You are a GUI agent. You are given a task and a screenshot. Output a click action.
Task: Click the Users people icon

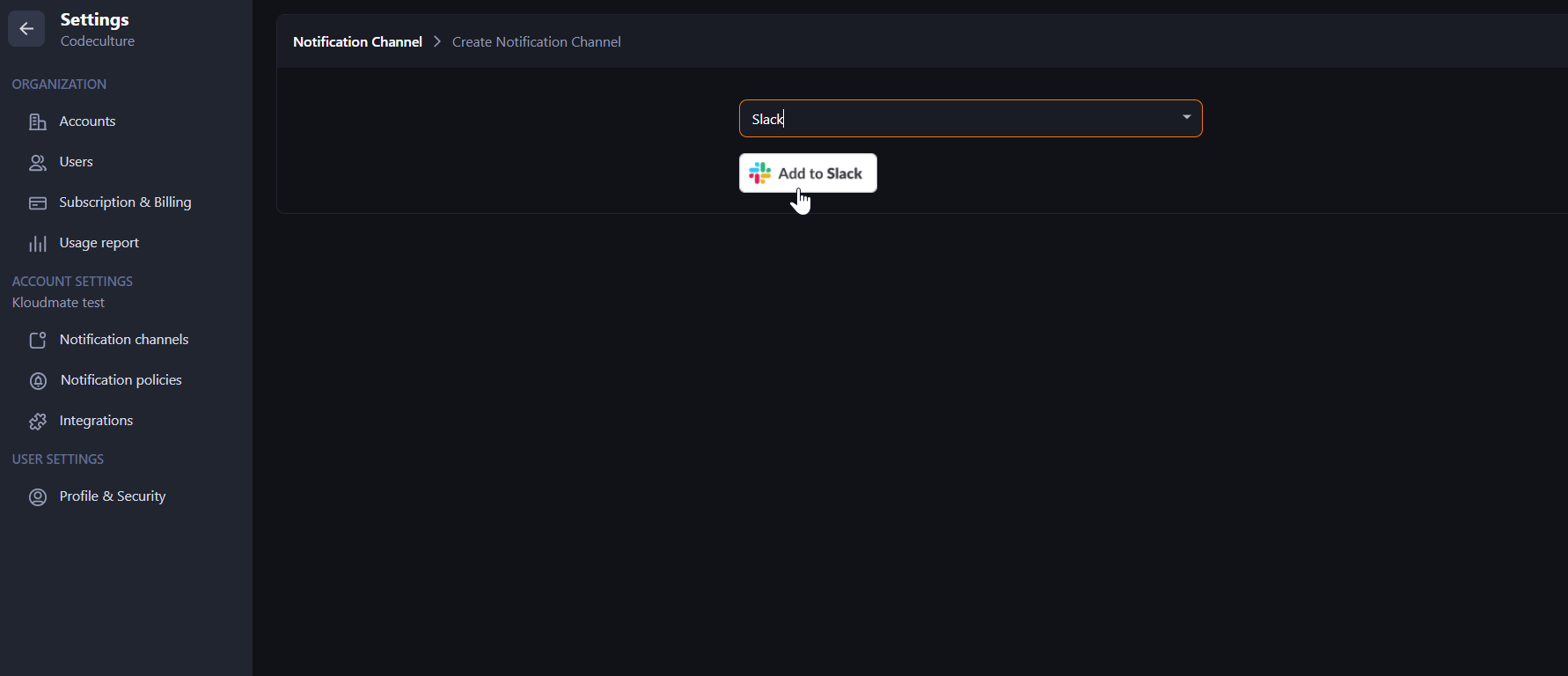coord(38,163)
